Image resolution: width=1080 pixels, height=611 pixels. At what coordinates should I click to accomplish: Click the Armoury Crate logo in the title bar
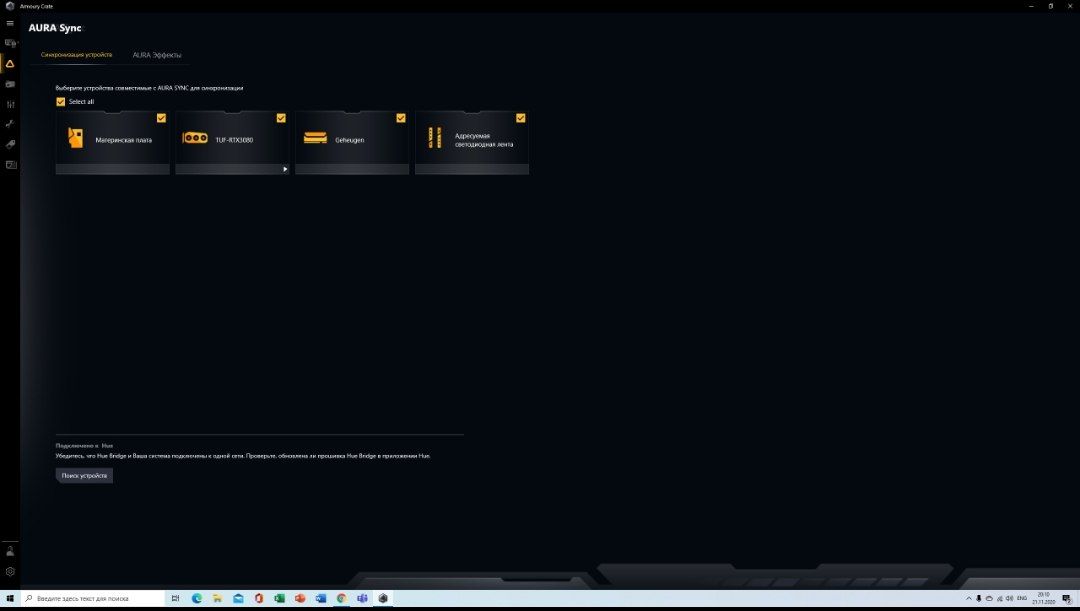[10, 6]
